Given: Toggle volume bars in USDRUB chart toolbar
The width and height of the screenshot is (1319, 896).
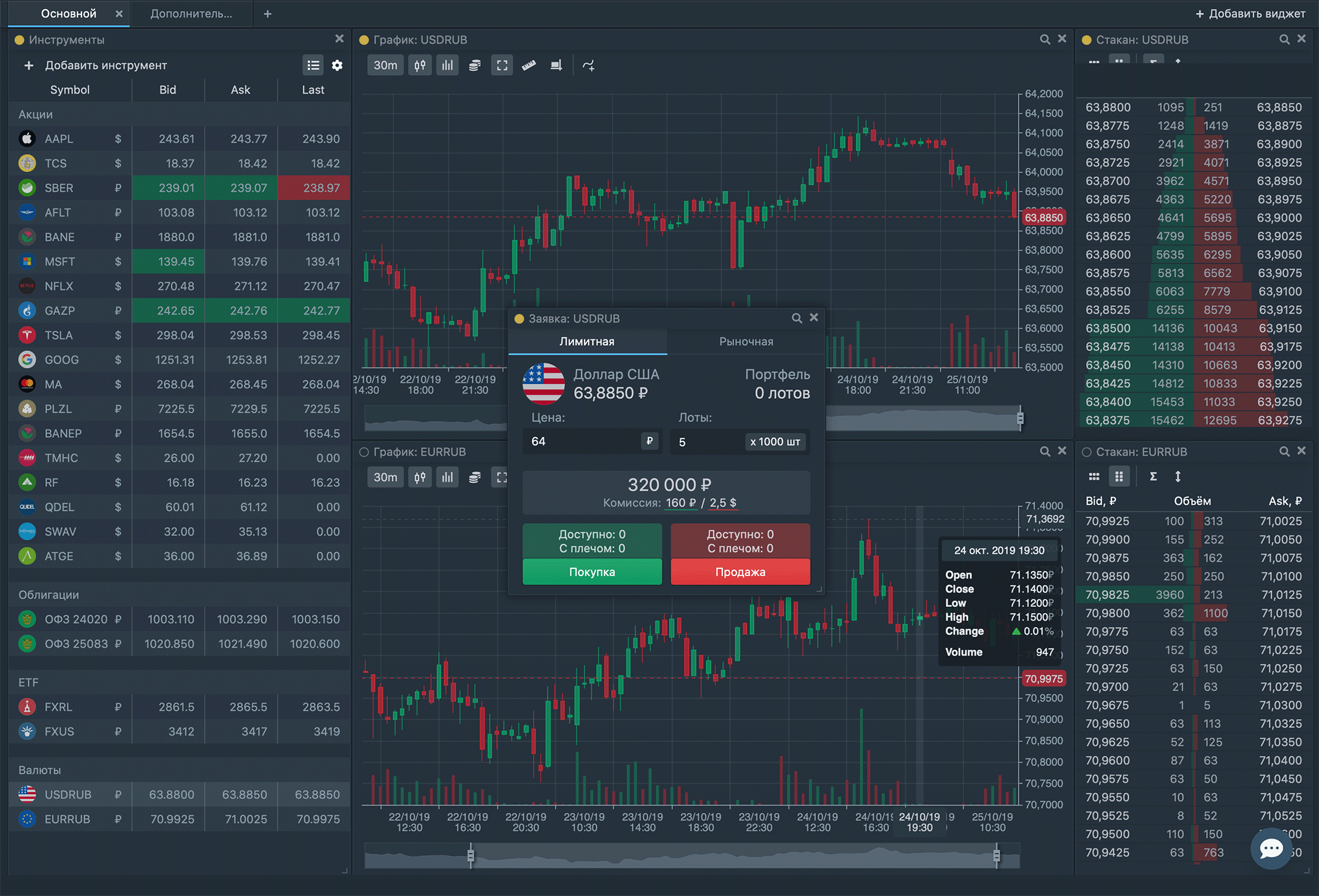Looking at the screenshot, I should pyautogui.click(x=447, y=65).
